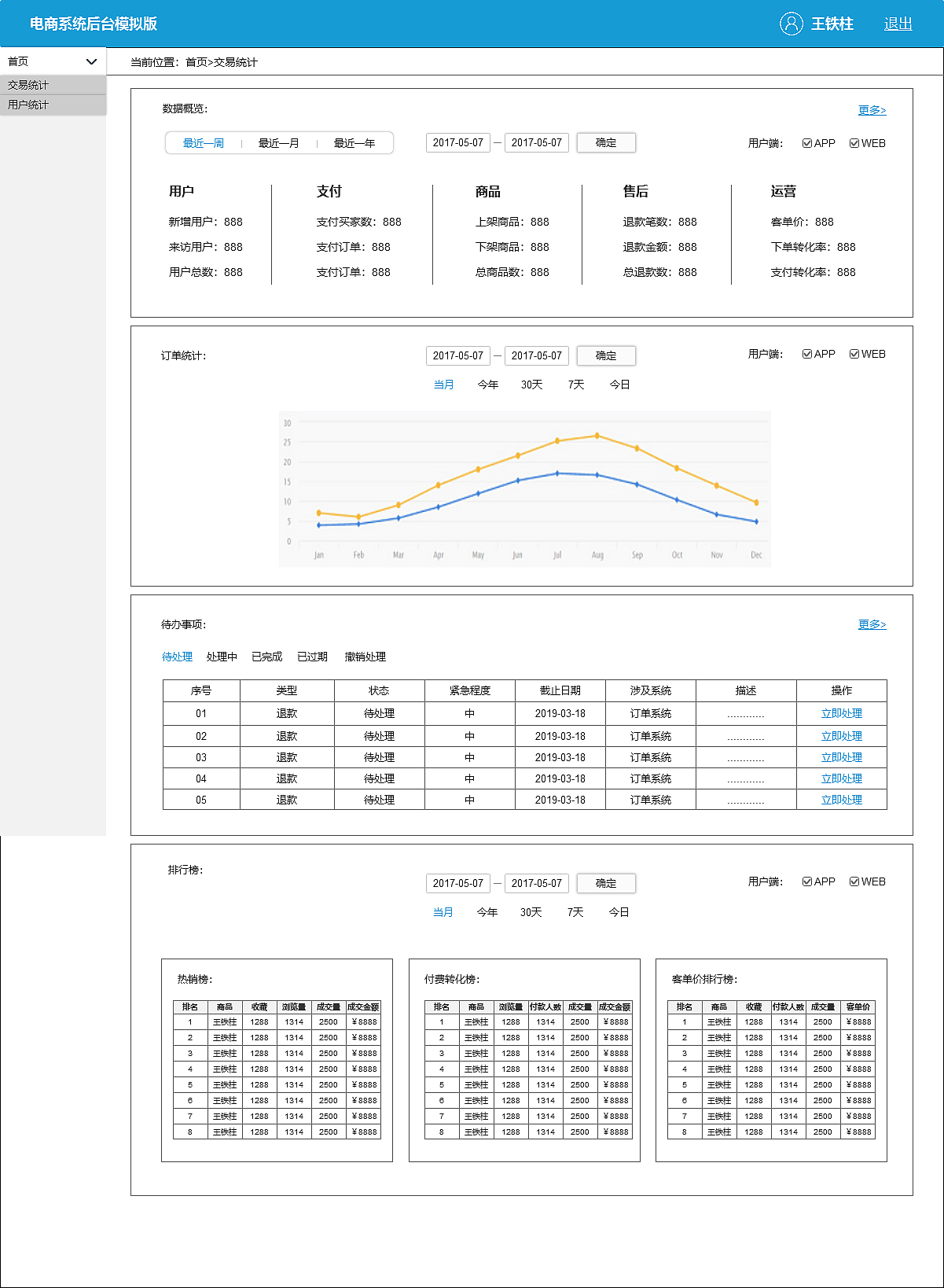Image resolution: width=944 pixels, height=1288 pixels.
Task: Open 用户统计 in the sidebar
Action: click(53, 105)
